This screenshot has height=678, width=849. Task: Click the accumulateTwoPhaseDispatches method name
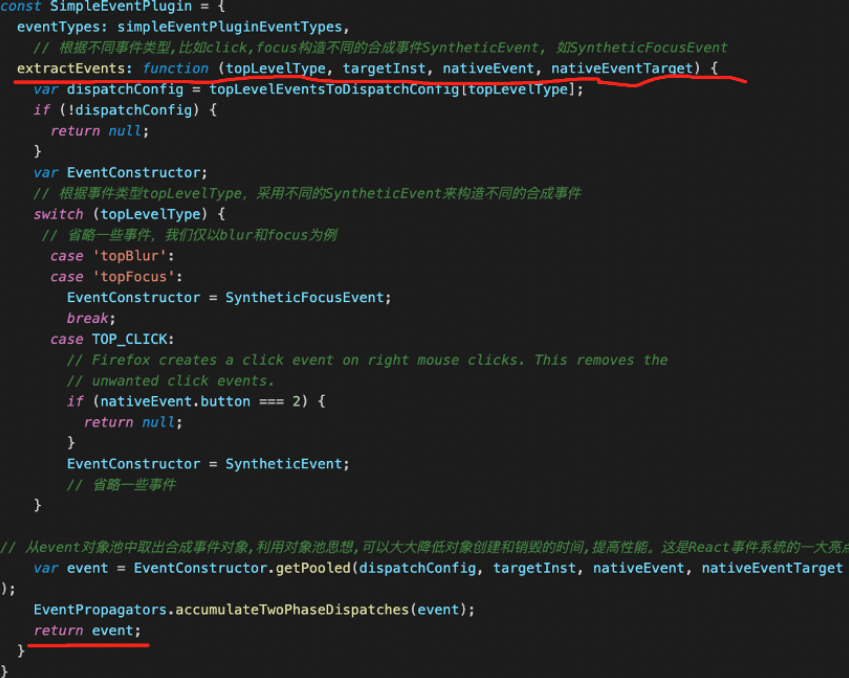tap(292, 610)
